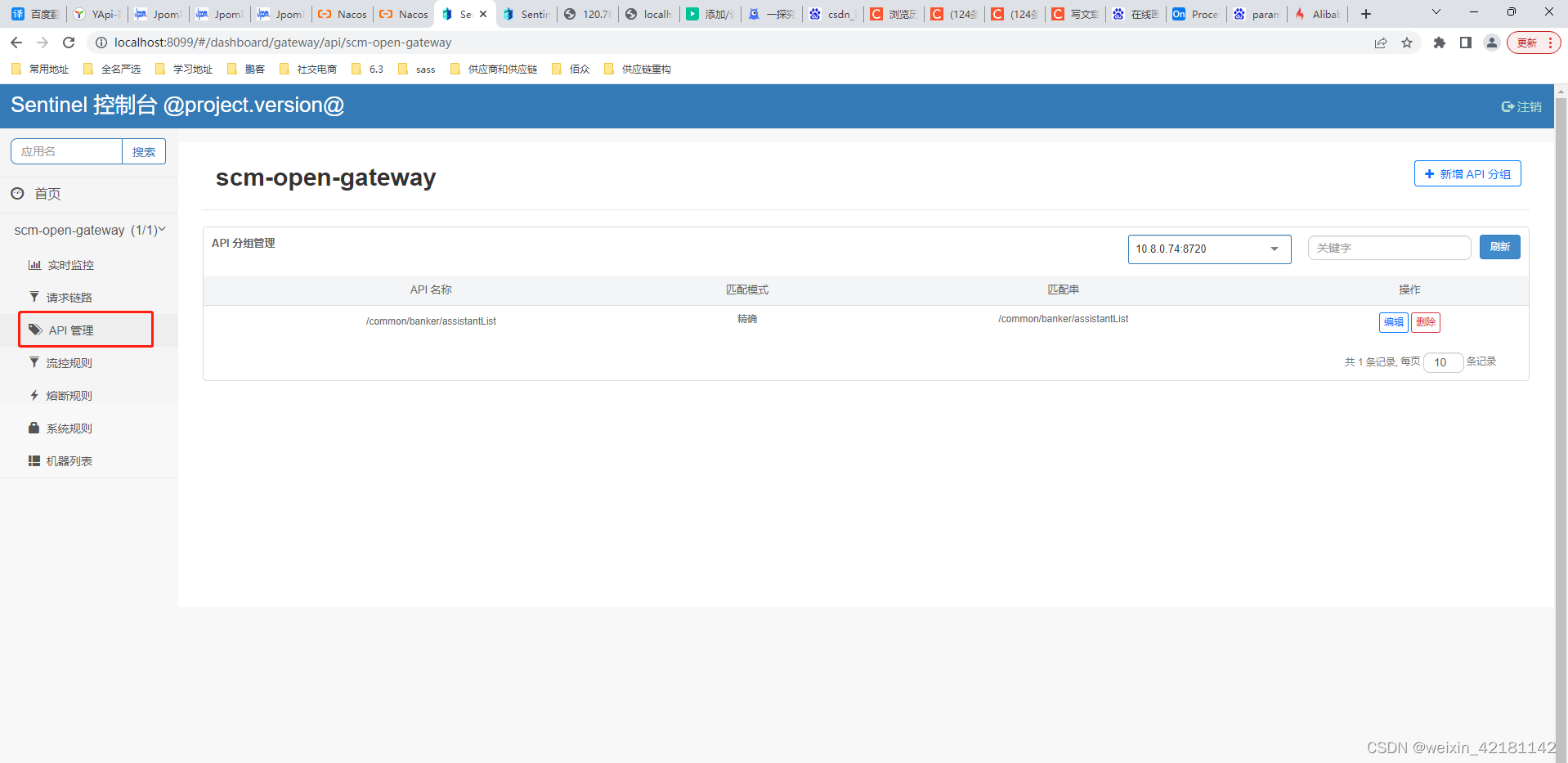This screenshot has width=1568, height=763.
Task: Click the 更新 browser update button
Action: pos(1534,43)
